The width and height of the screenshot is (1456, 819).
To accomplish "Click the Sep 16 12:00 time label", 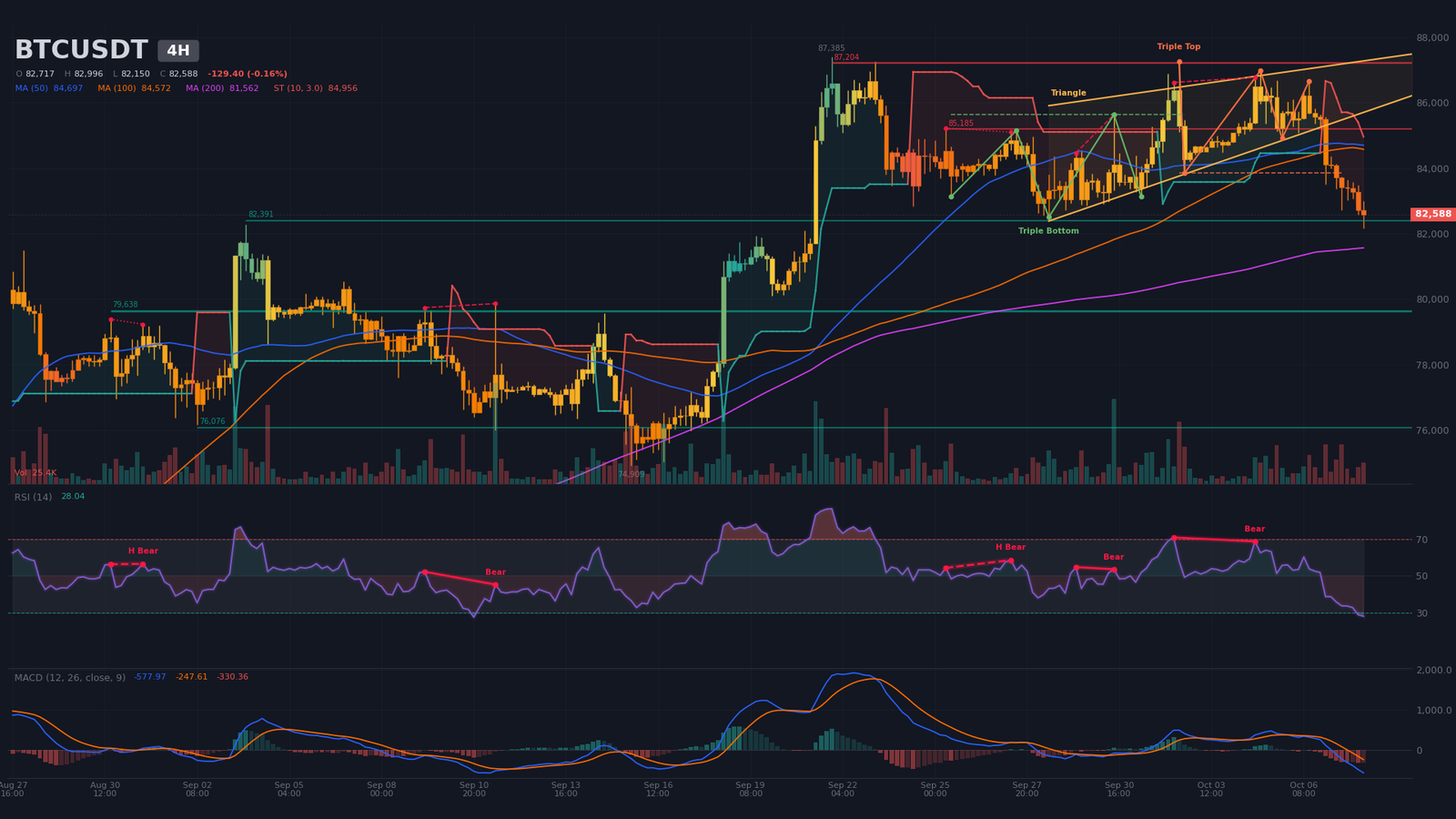I will point(658,789).
